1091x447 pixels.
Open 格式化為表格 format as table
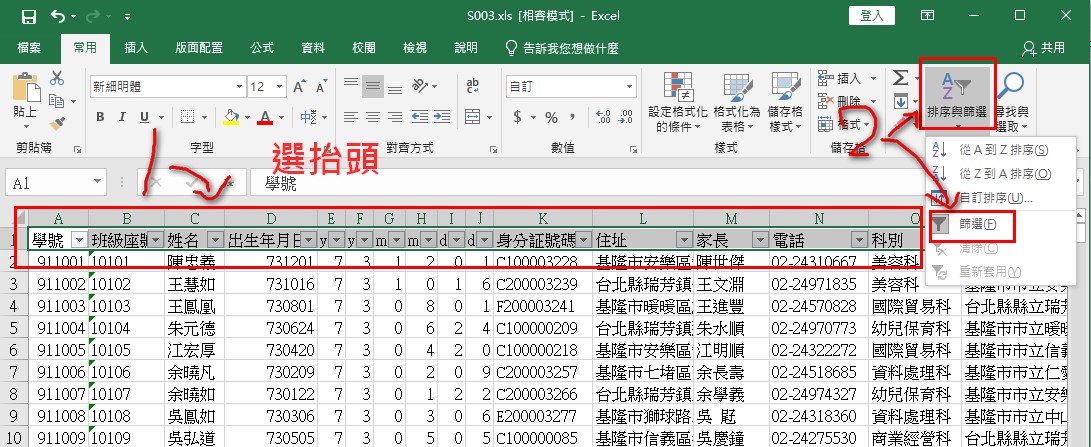coord(737,102)
